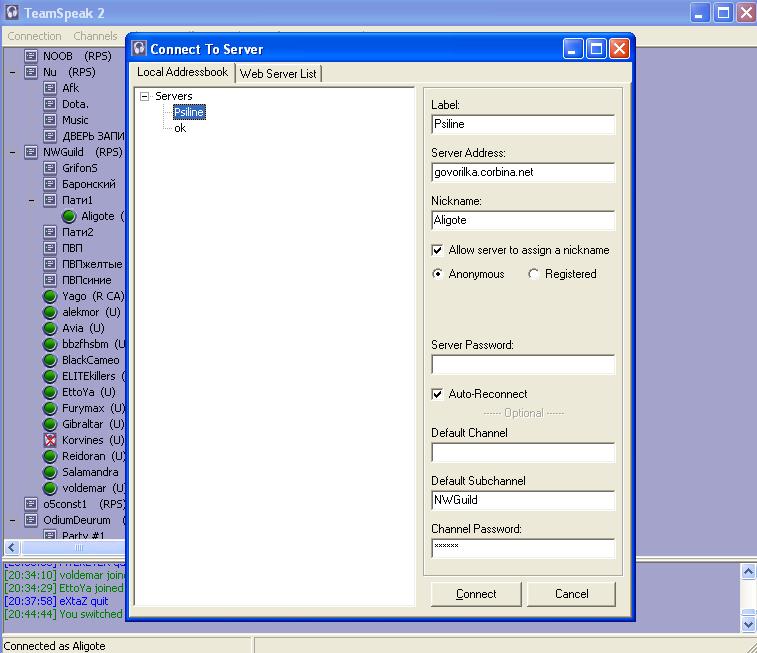Click the Server Password field
The height and width of the screenshot is (653, 757).
point(523,364)
